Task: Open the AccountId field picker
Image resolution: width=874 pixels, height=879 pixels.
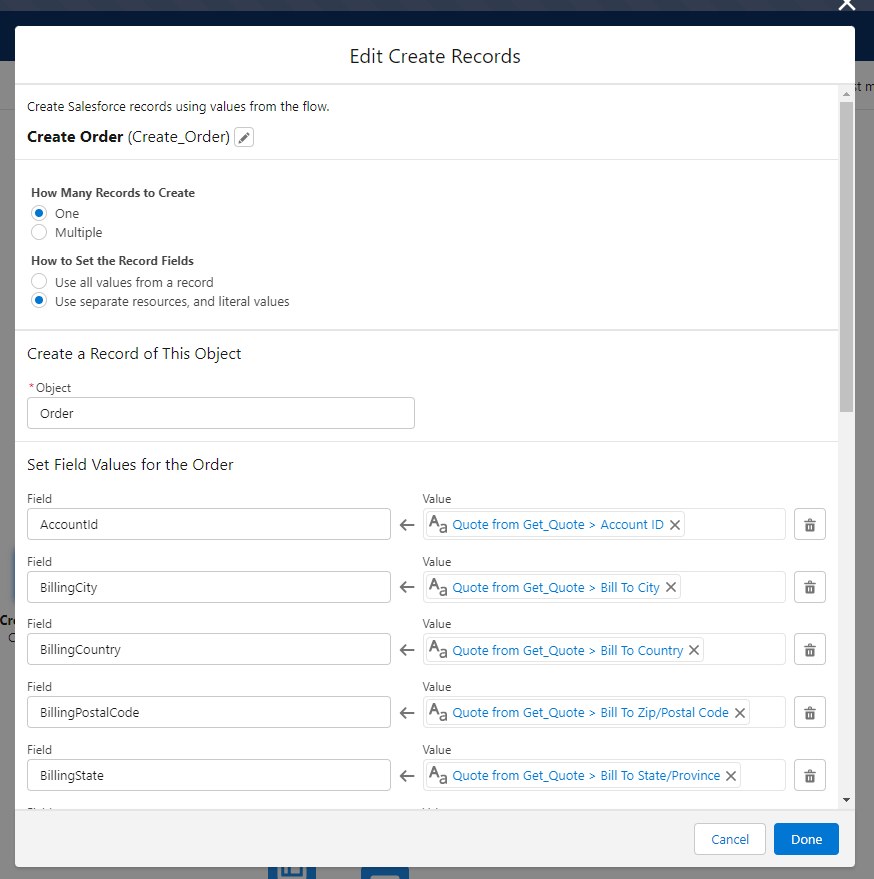Action: click(x=208, y=525)
